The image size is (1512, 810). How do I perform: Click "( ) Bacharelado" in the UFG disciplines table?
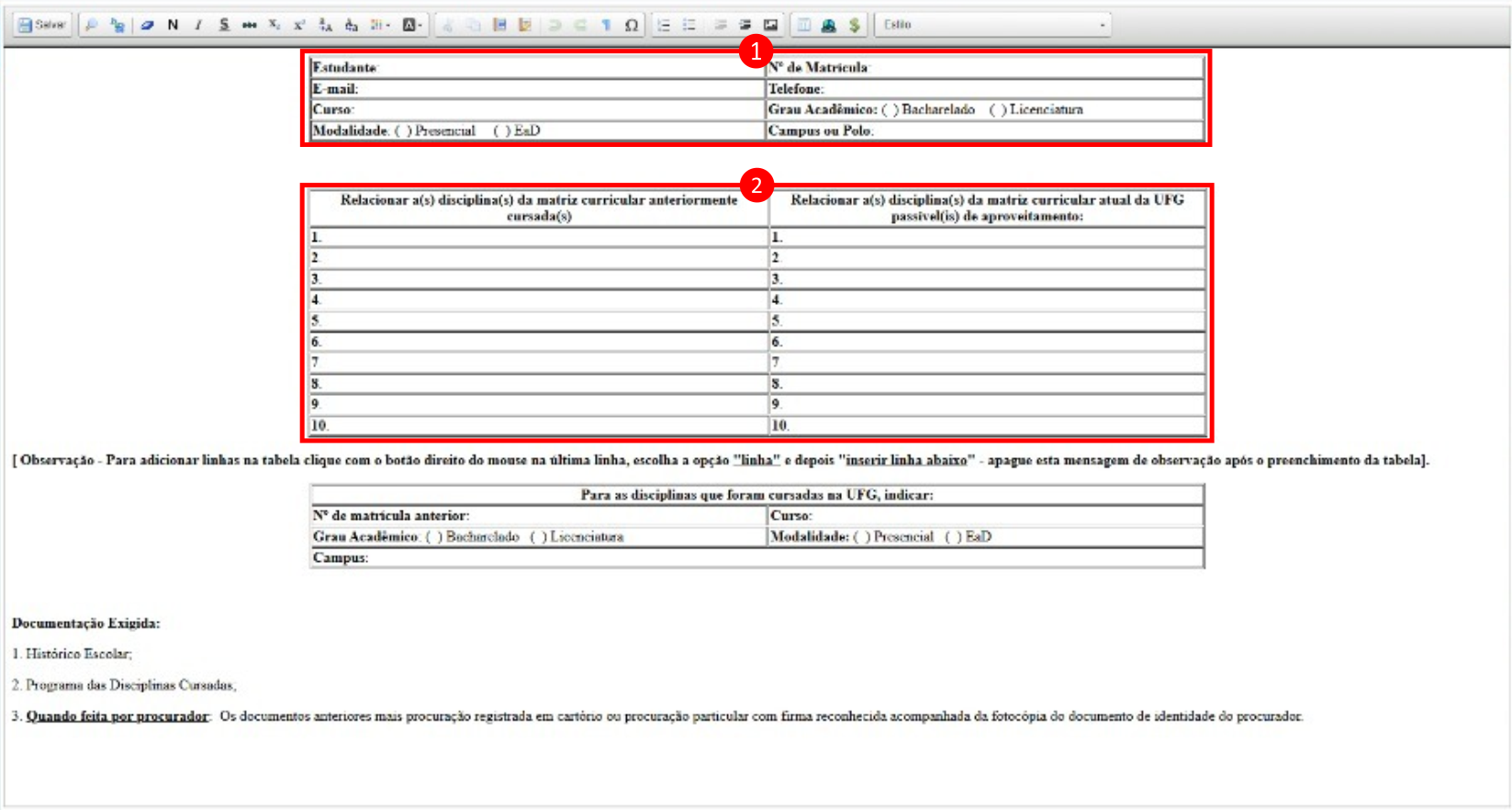[x=473, y=536]
